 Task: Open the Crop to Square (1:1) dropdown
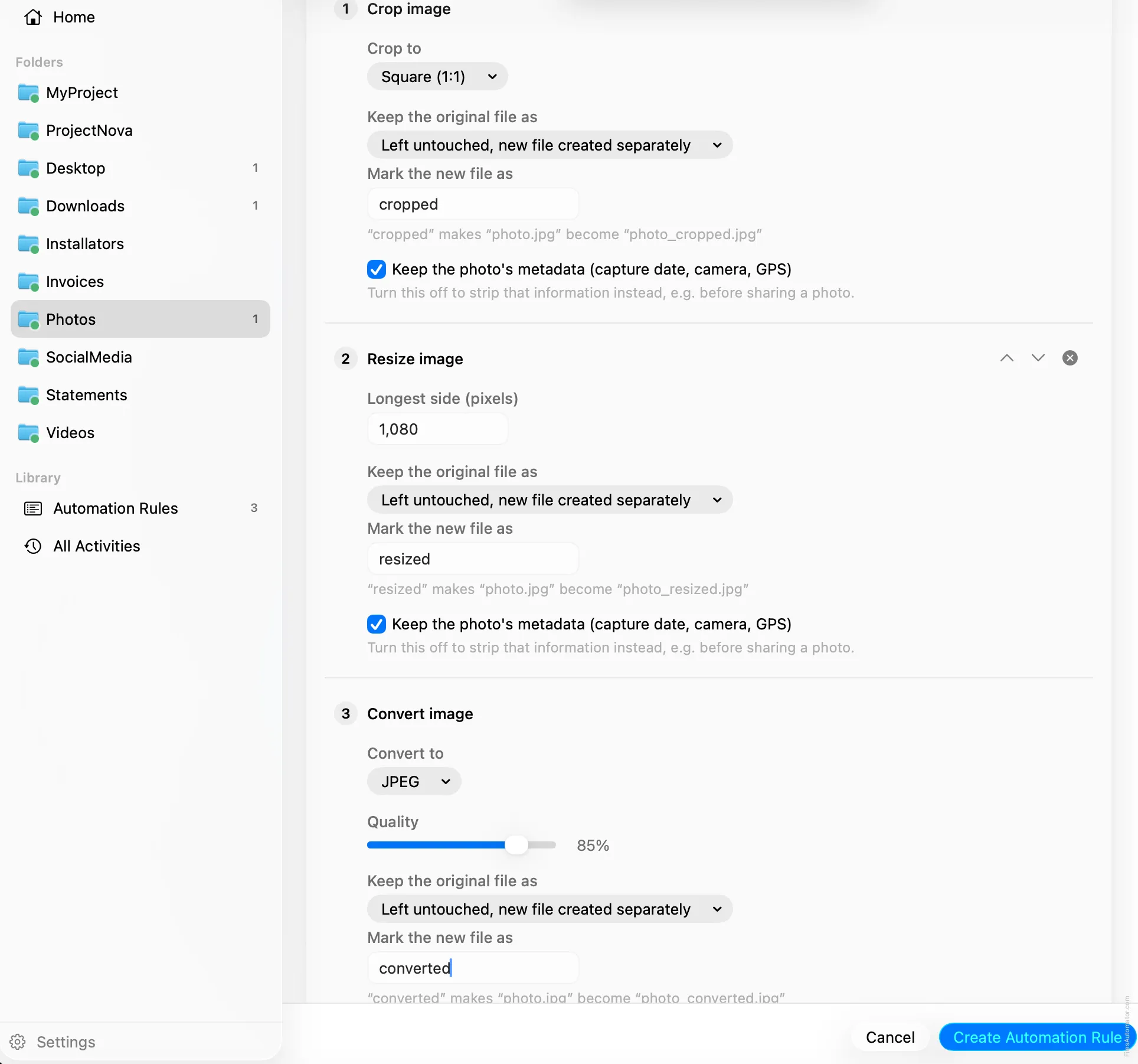pos(437,77)
